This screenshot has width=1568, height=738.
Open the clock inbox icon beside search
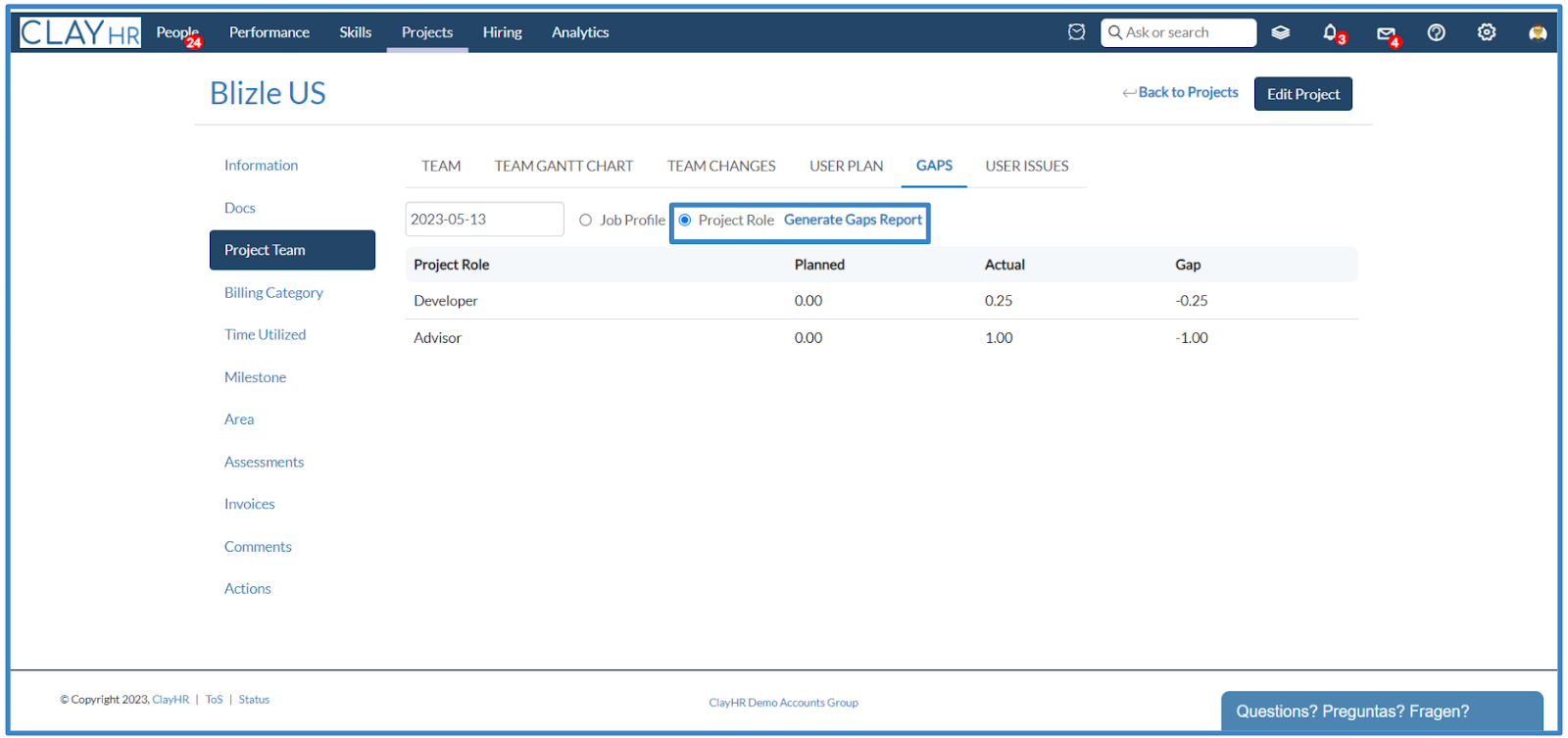pyautogui.click(x=1076, y=32)
